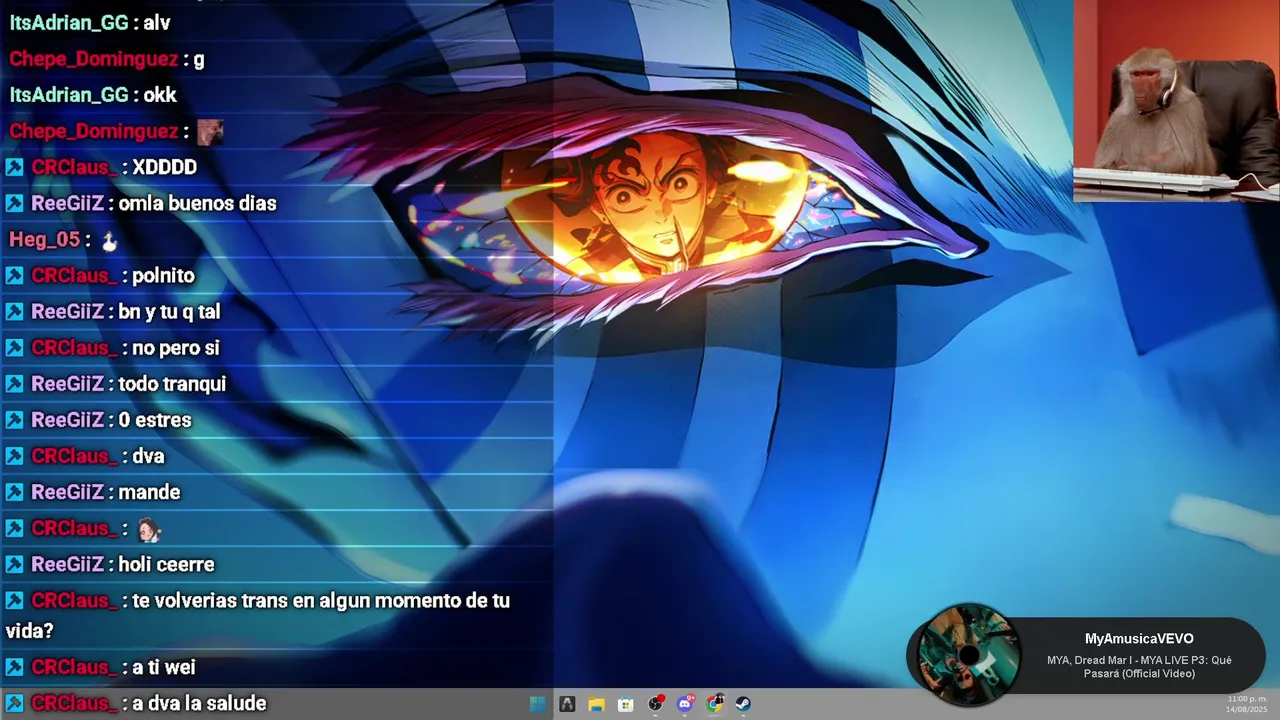Image resolution: width=1280 pixels, height=720 pixels.
Task: Click the badge beside 'bn y tu q tal'
Action: point(14,311)
